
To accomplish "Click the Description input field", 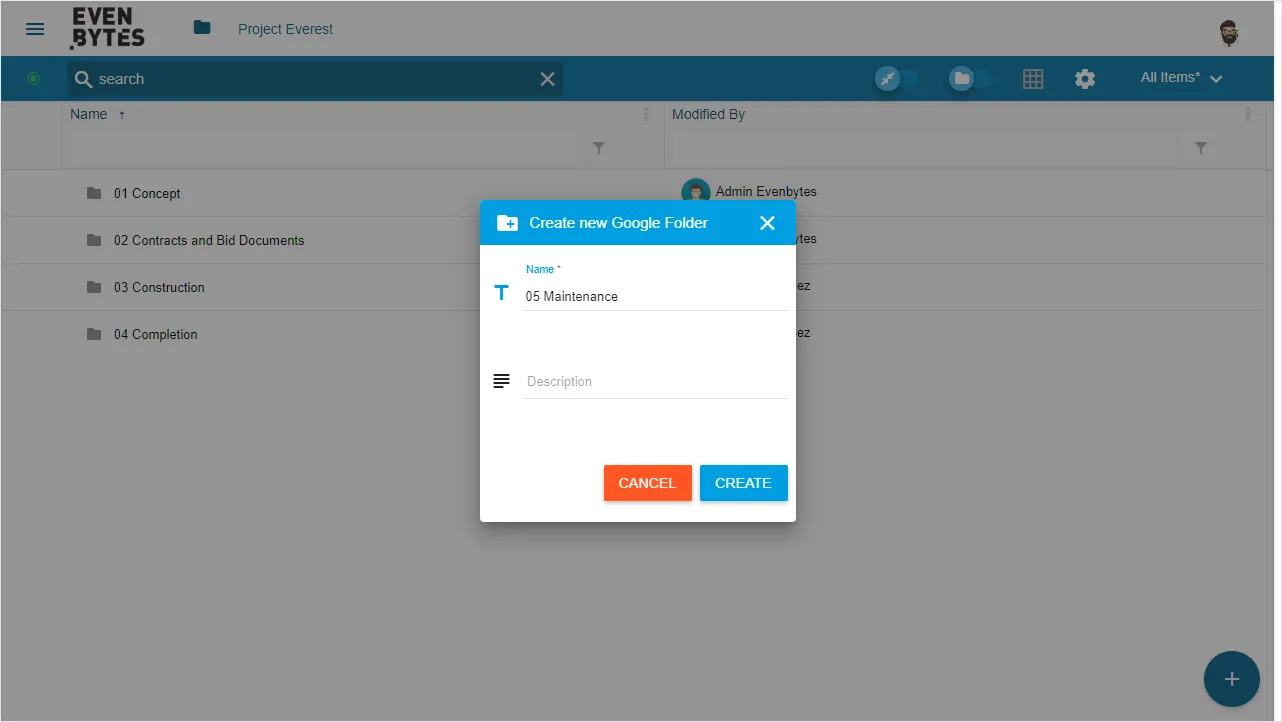I will (656, 382).
